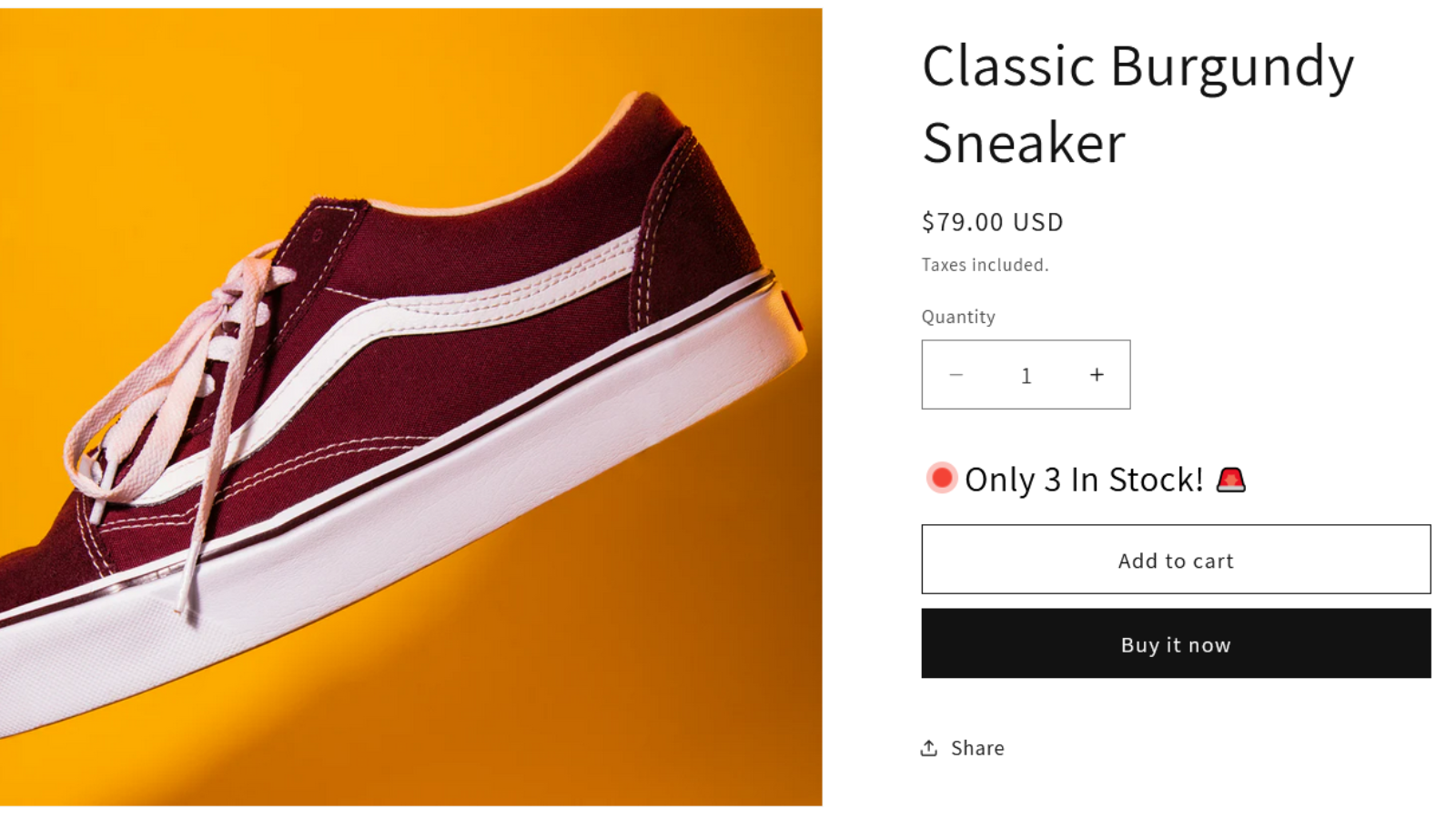Click the product title Classic Burgundy Sneaker
Image resolution: width=1456 pixels, height=819 pixels.
[x=1137, y=100]
